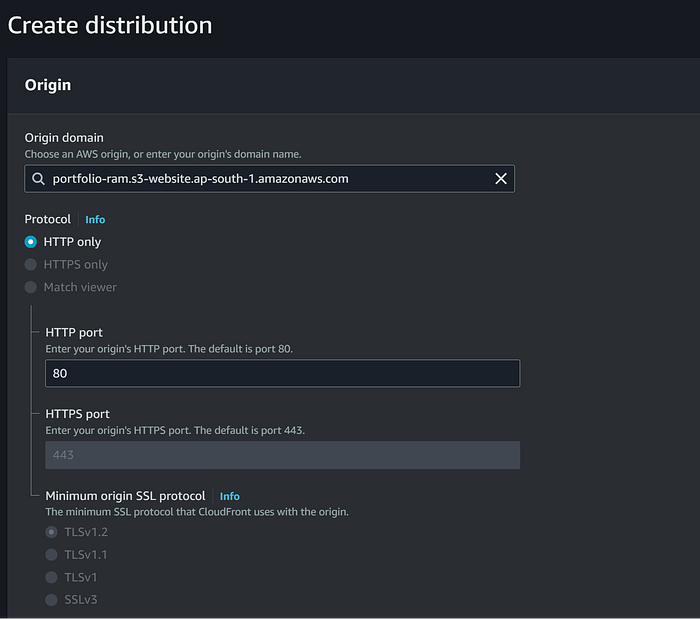Click the Minimum origin SSL protocol label

(x=125, y=496)
